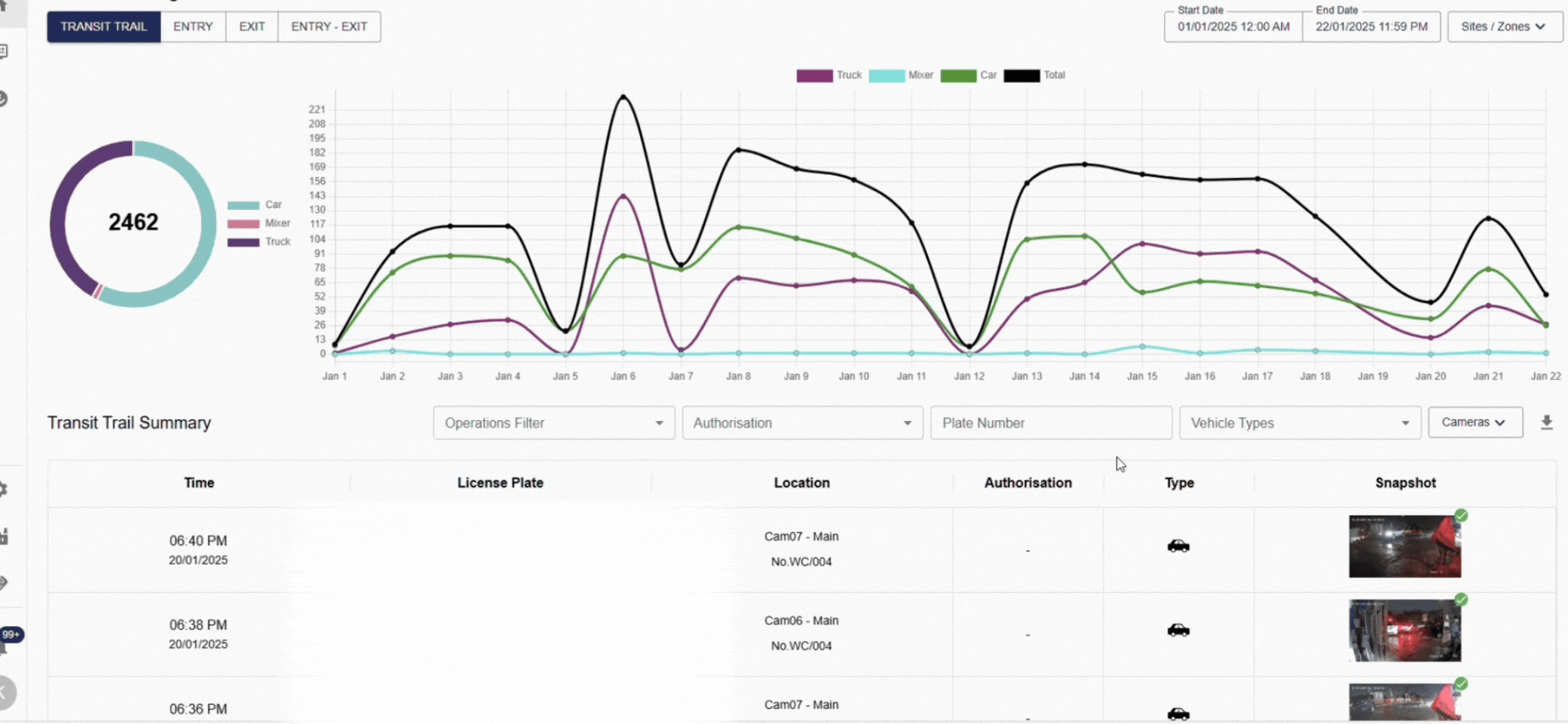This screenshot has height=724, width=1568.
Task: Click the home icon in the sidebar
Action: [3, 6]
